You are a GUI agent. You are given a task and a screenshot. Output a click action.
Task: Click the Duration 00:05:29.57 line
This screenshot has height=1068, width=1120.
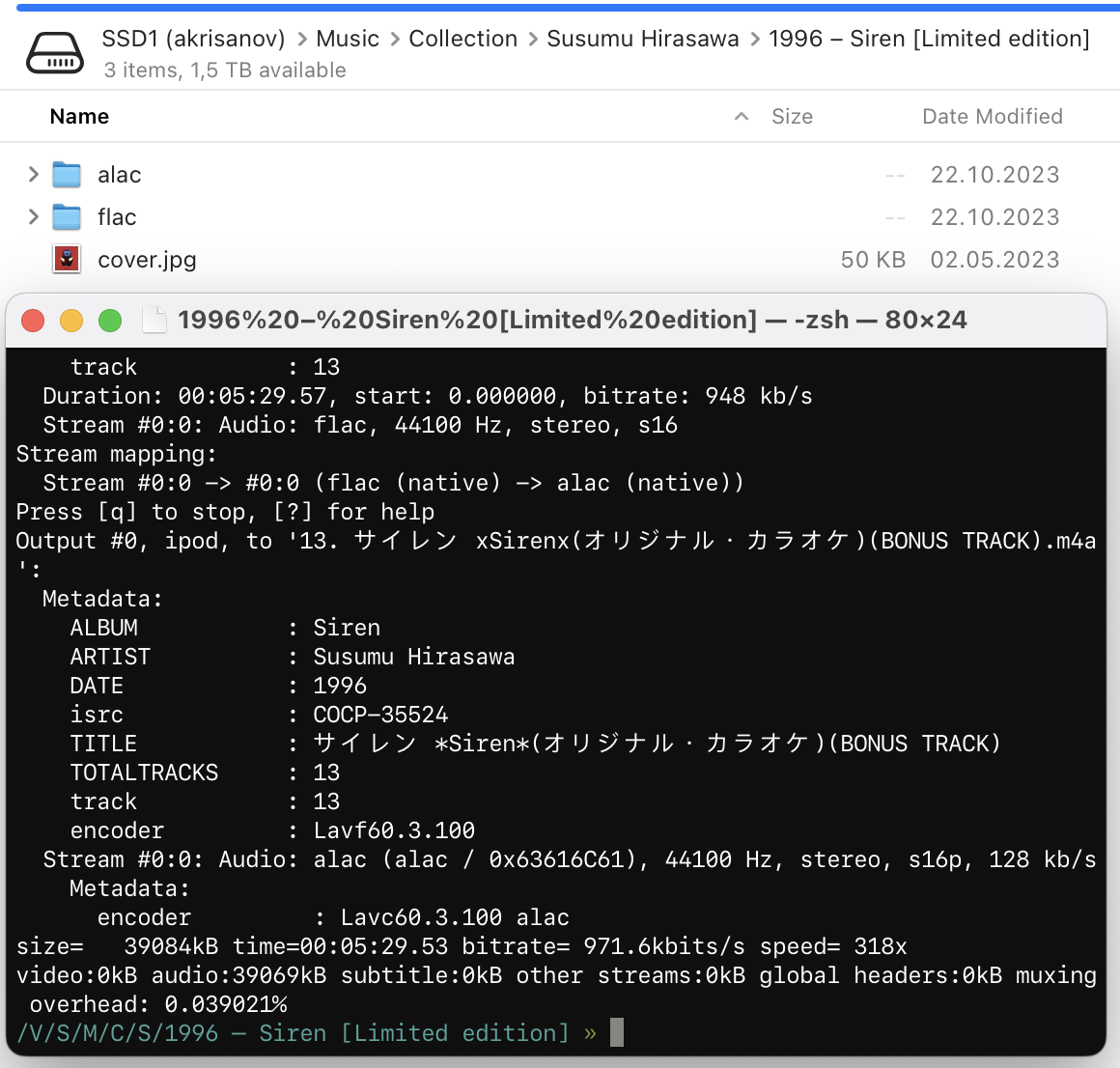[427, 396]
